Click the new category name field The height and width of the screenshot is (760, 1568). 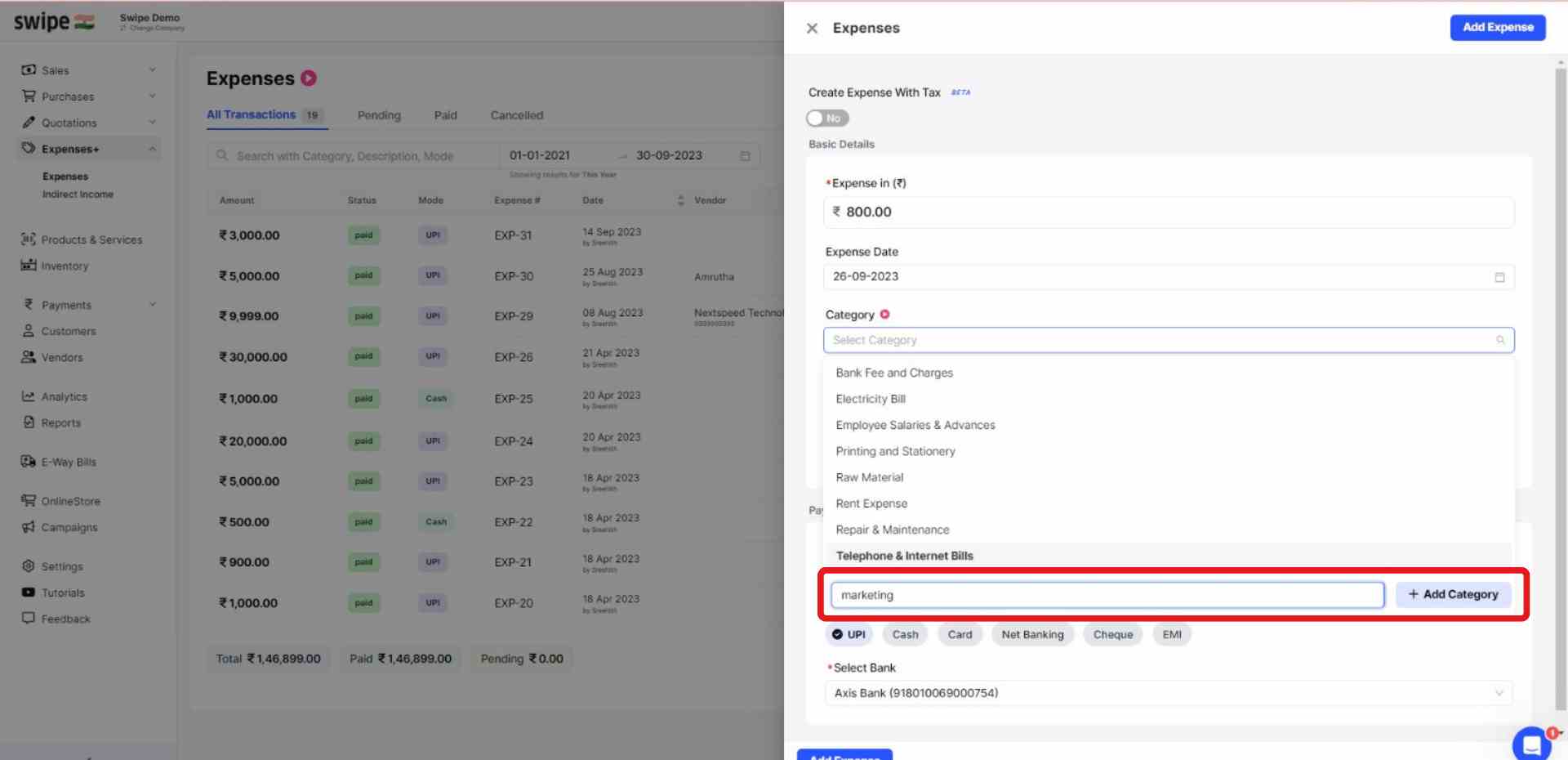click(1107, 595)
